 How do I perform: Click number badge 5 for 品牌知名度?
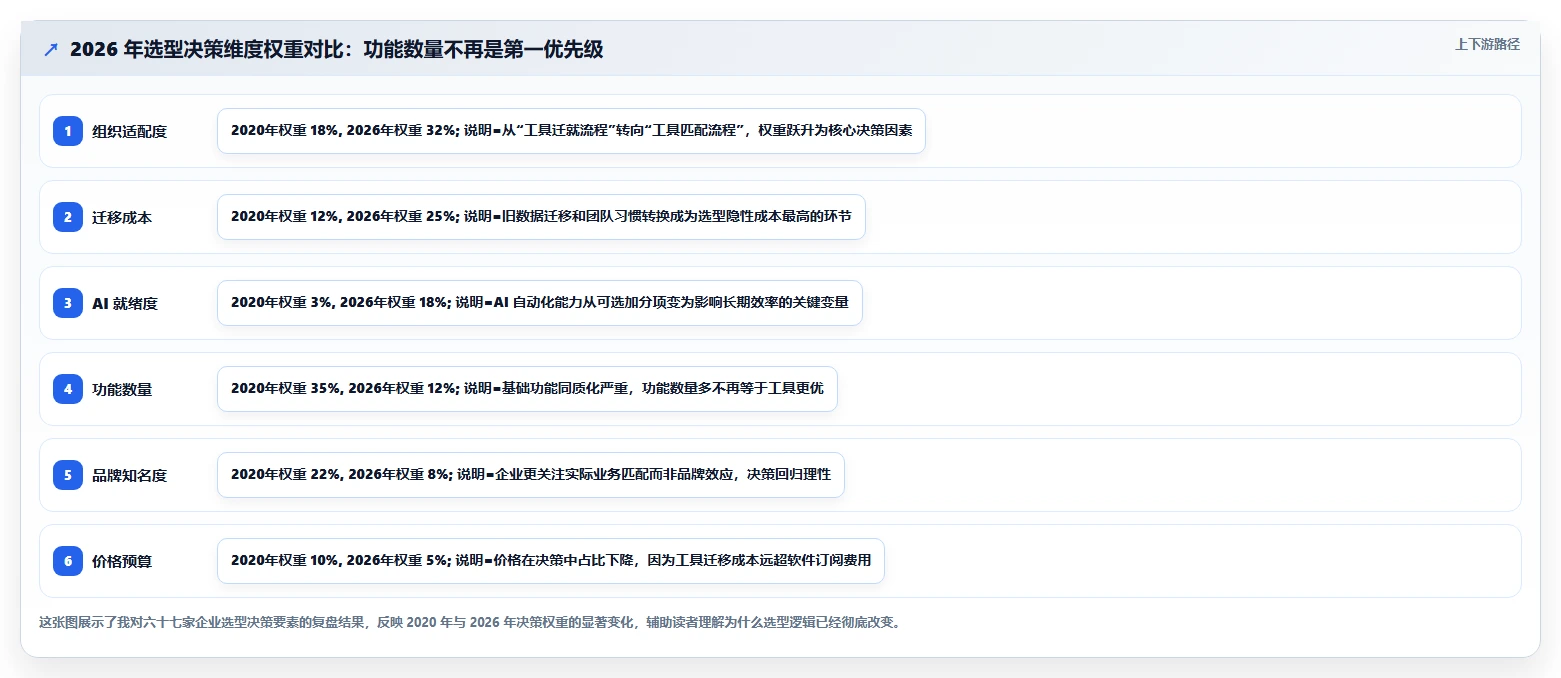(x=68, y=475)
